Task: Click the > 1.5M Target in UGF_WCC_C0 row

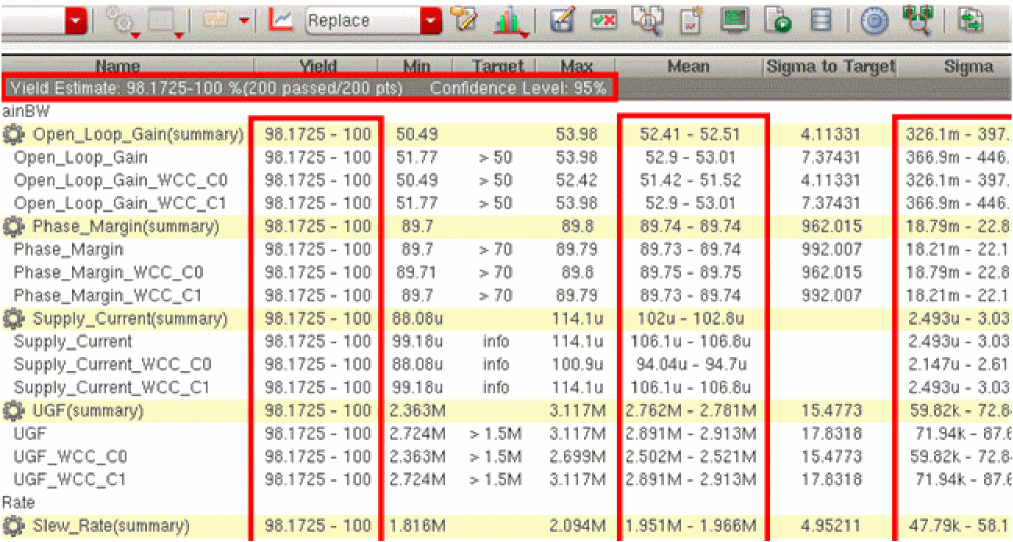Action: [496, 457]
